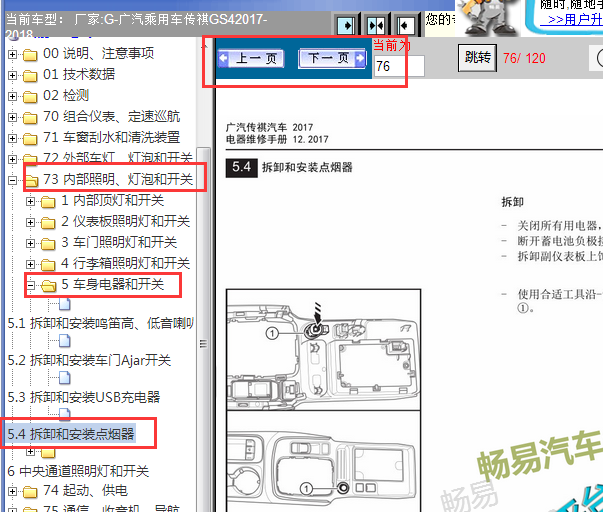The height and width of the screenshot is (512, 603).
Task: Select 4 行李箱照明灯和开关 tree item
Action: pyautogui.click(x=125, y=264)
